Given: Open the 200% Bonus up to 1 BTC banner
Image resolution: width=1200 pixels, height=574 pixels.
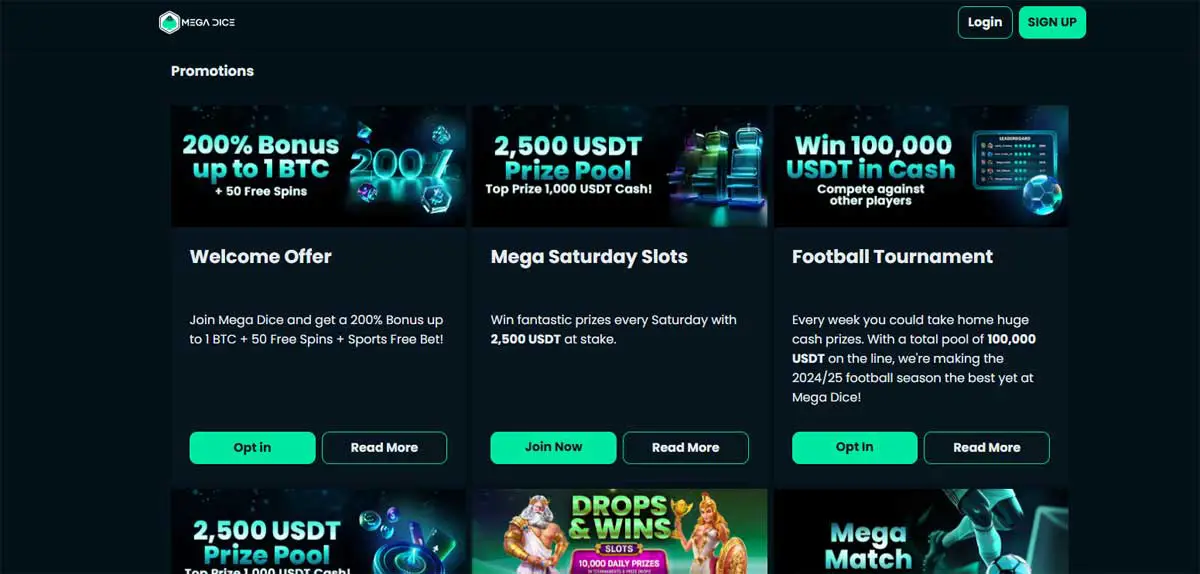Looking at the screenshot, I should click(318, 166).
